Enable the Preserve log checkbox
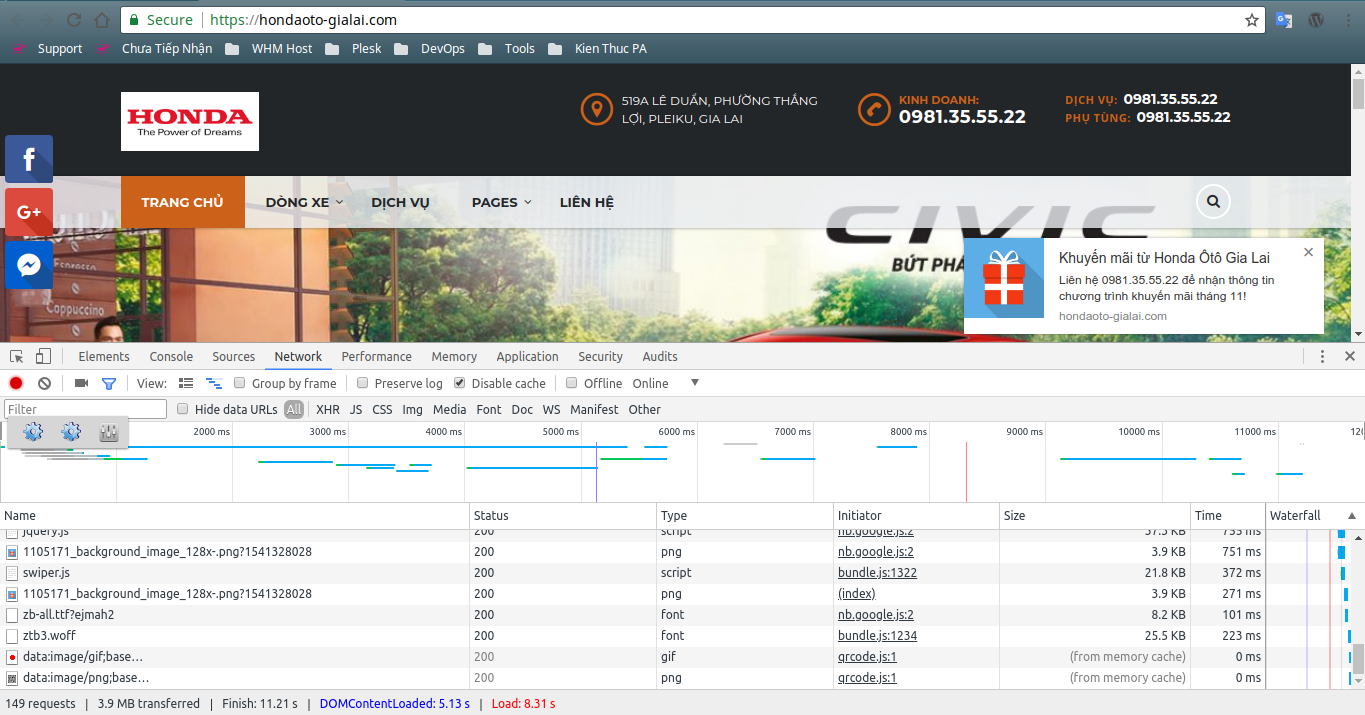This screenshot has width=1365, height=715. 363,383
